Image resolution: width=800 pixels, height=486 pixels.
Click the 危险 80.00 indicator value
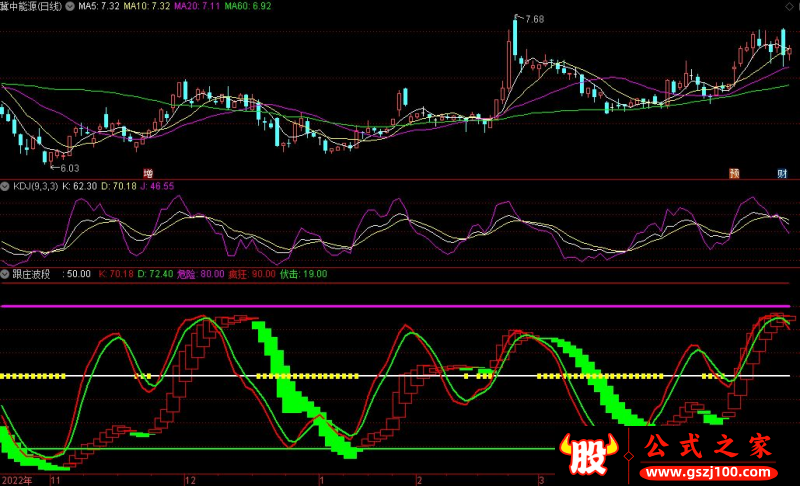click(200, 273)
